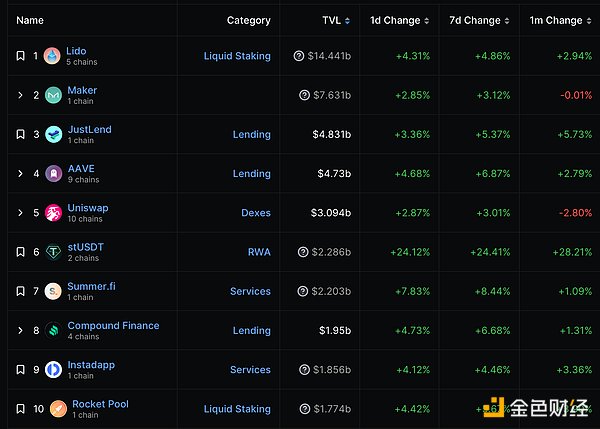The width and height of the screenshot is (600, 429).
Task: Click the Rocket Pool logo icon
Action: click(x=57, y=409)
